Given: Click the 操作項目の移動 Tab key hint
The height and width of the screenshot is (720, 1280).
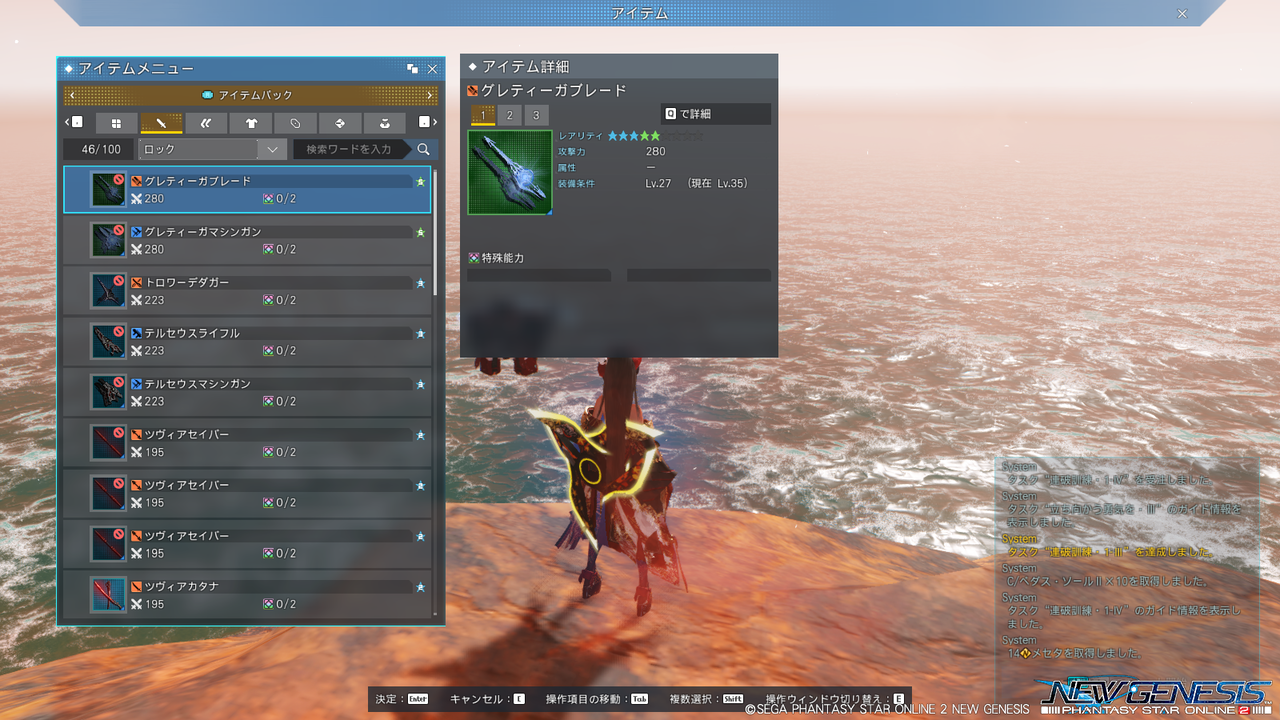Looking at the screenshot, I should click(x=598, y=698).
